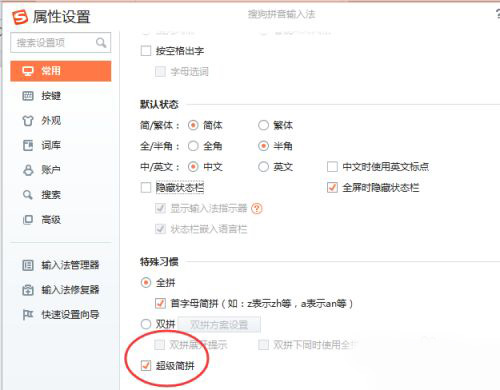Viewport: 500px width, 390px height.
Task: Click the 外观 shirt icon
Action: coord(28,121)
